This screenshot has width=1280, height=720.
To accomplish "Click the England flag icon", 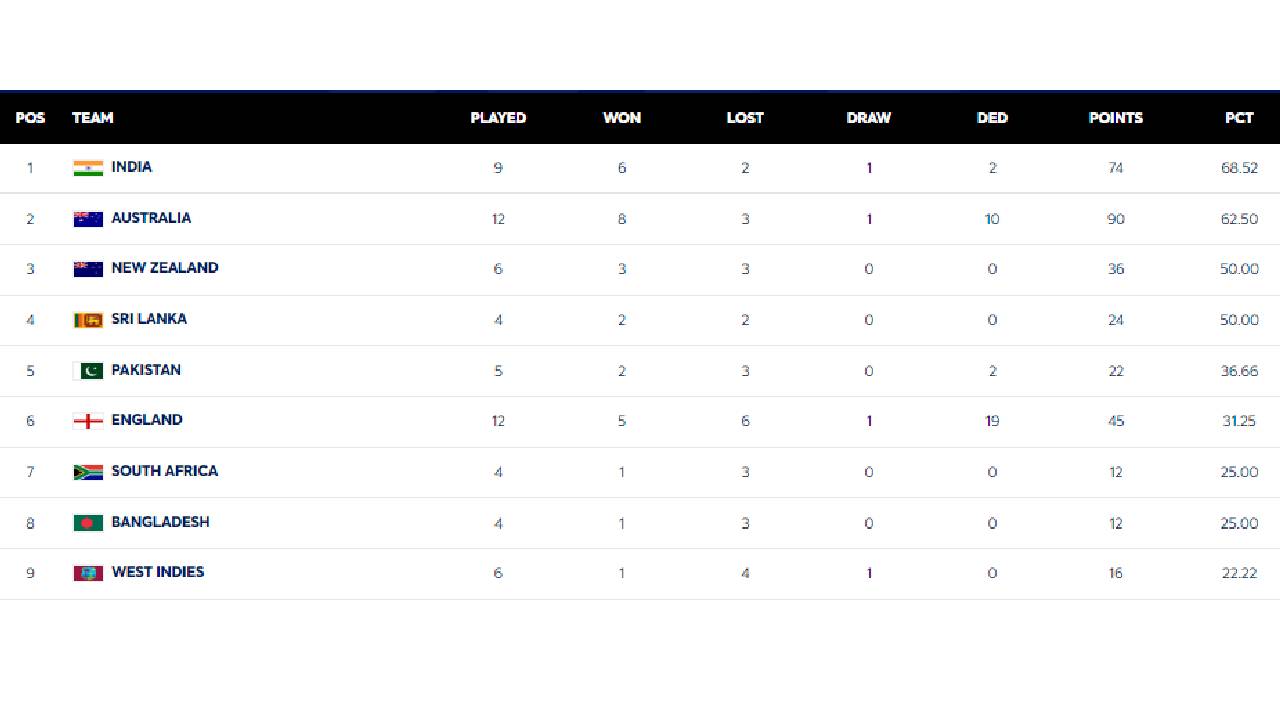I will pyautogui.click(x=88, y=421).
